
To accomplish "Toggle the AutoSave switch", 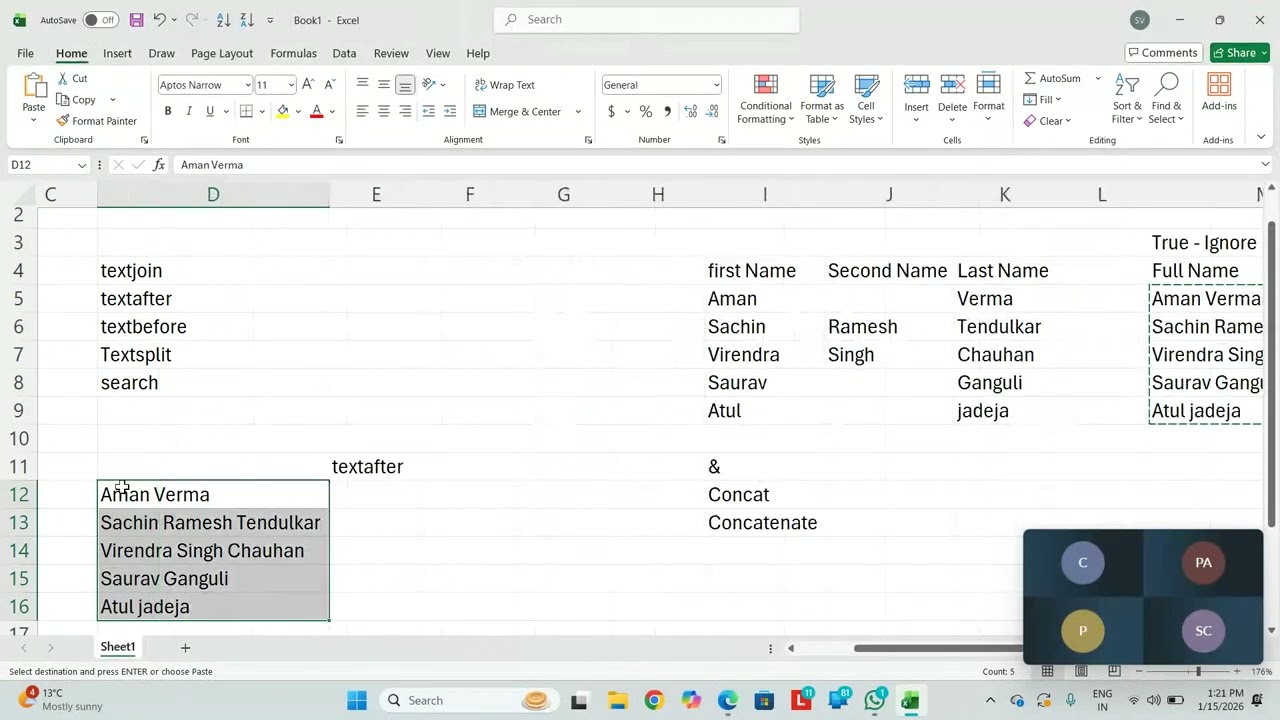I will point(100,20).
